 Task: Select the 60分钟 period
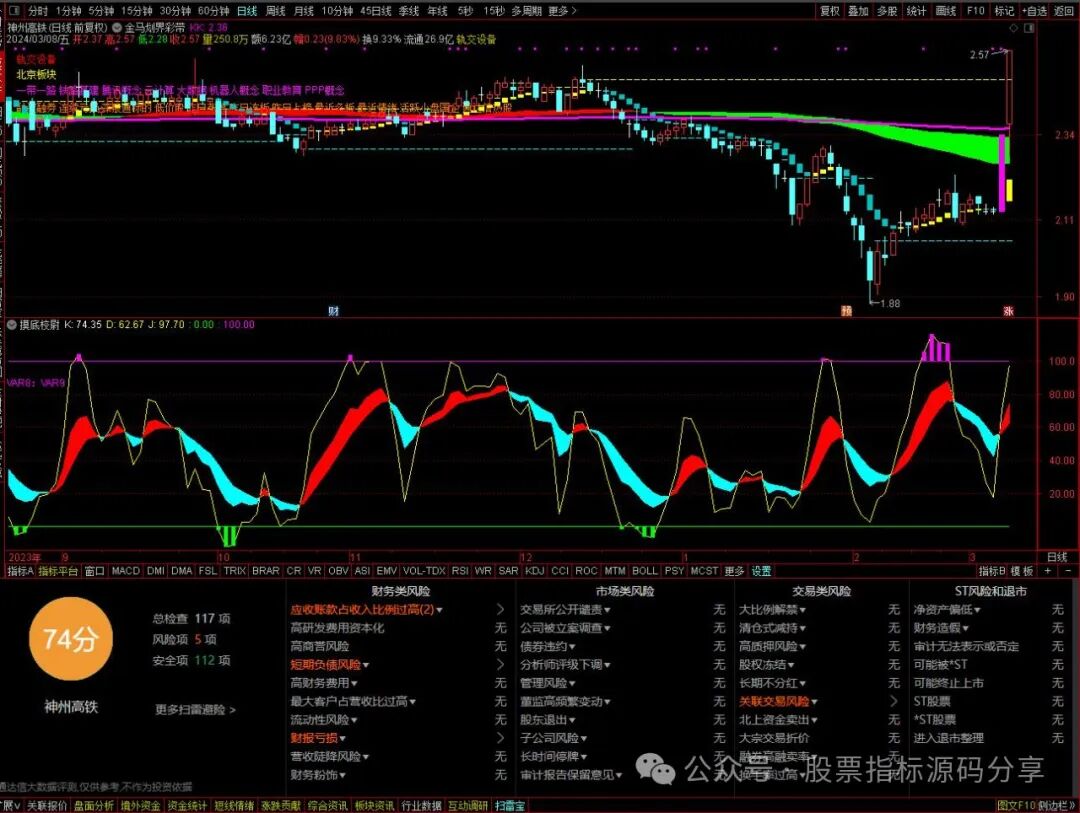[213, 10]
